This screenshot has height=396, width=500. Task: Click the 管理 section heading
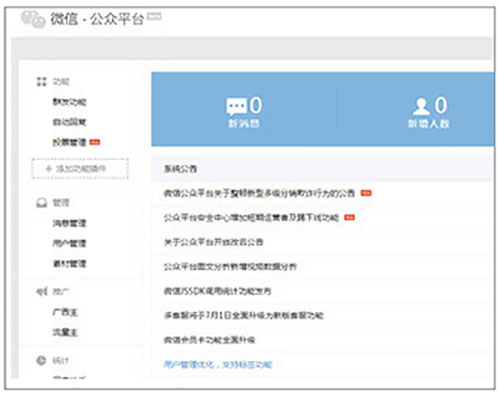pos(61,203)
